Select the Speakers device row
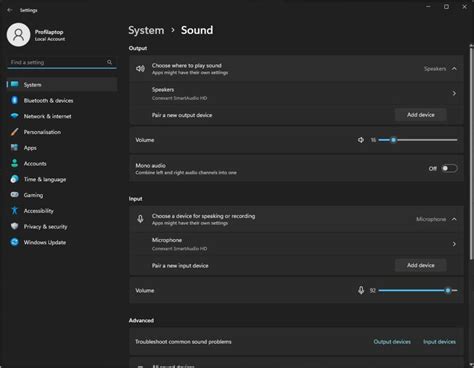The width and height of the screenshot is (474, 368). [297, 93]
